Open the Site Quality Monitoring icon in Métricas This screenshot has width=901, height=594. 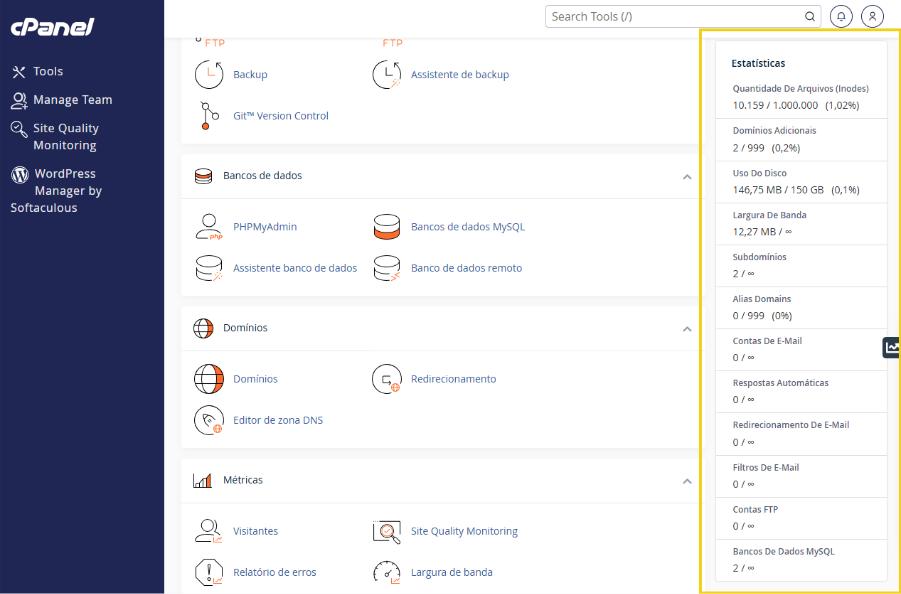[x=387, y=531]
